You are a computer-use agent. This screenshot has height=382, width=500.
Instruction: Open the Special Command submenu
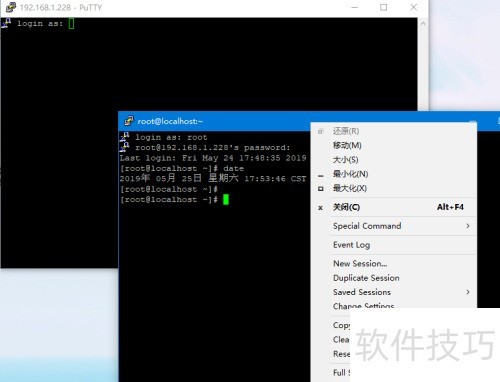point(394,226)
